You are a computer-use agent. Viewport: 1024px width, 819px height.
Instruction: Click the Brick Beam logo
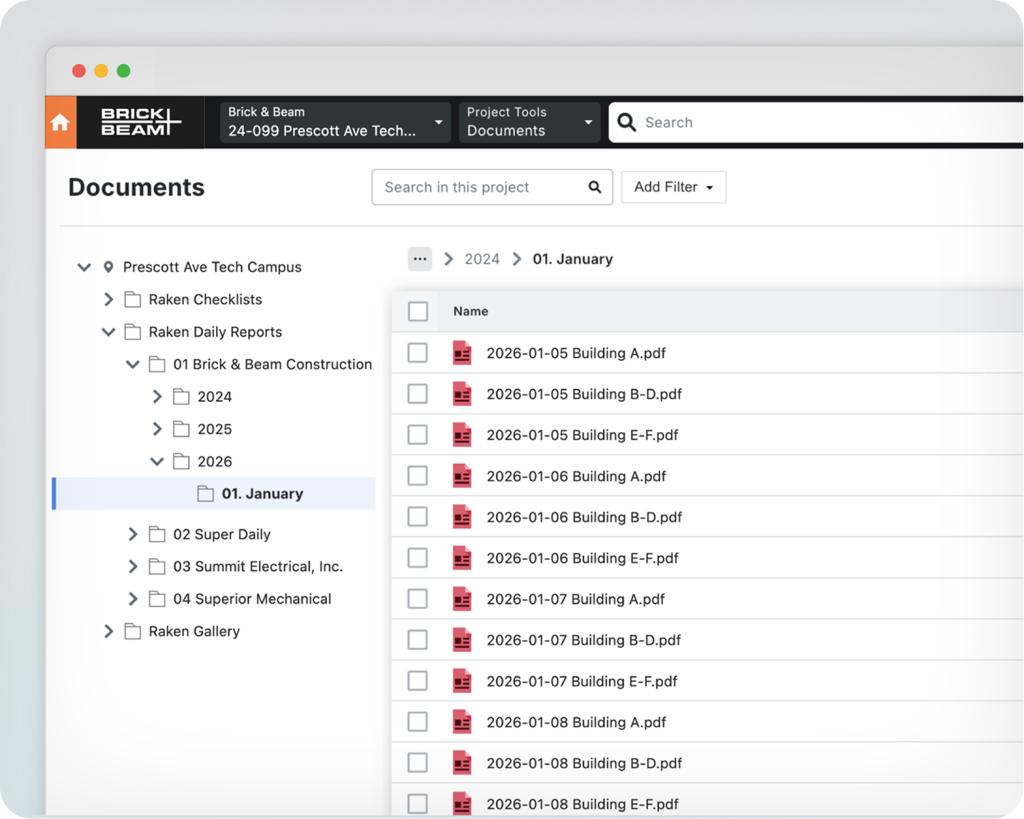tap(140, 123)
